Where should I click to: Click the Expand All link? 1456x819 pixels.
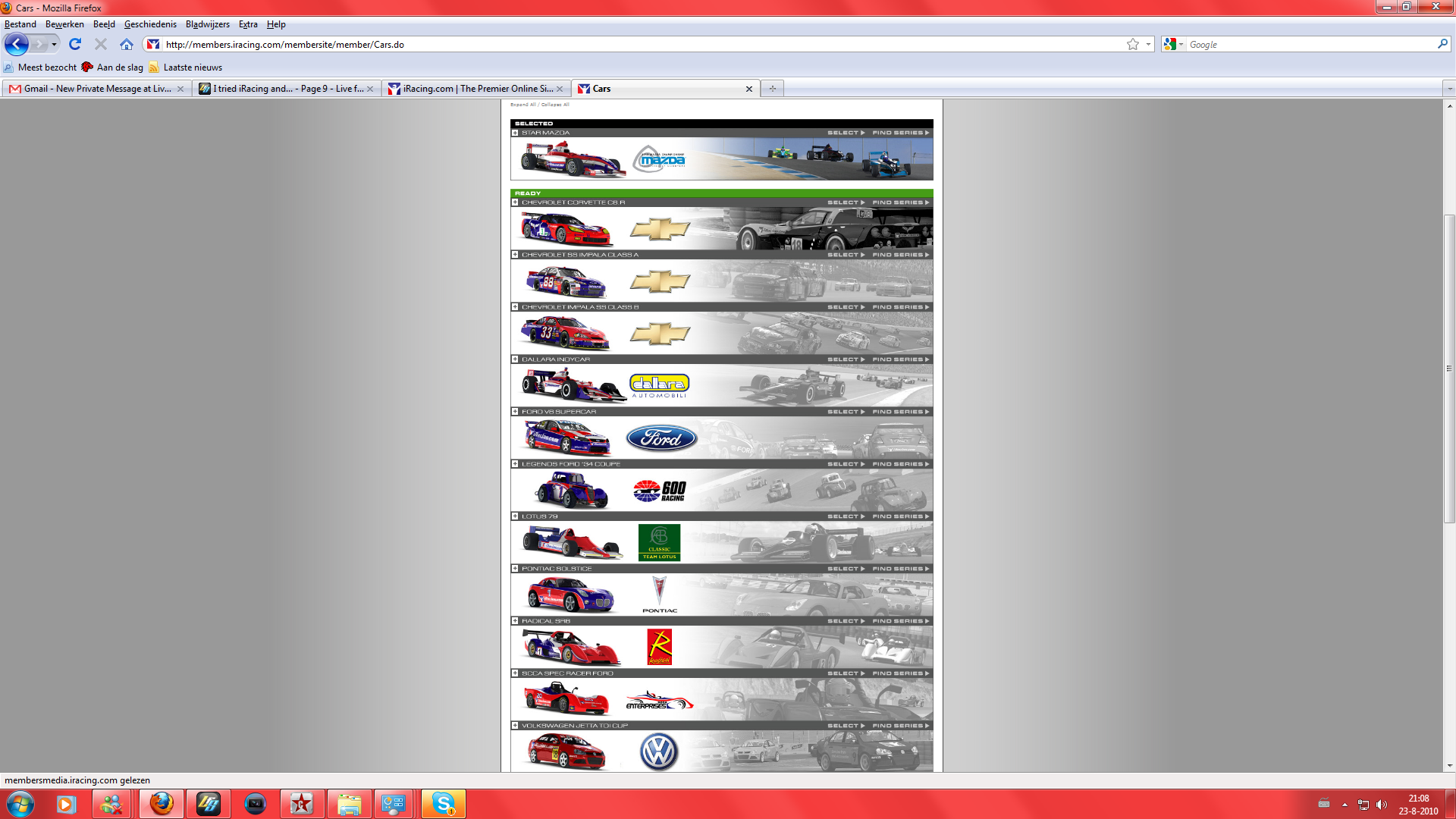[522, 105]
